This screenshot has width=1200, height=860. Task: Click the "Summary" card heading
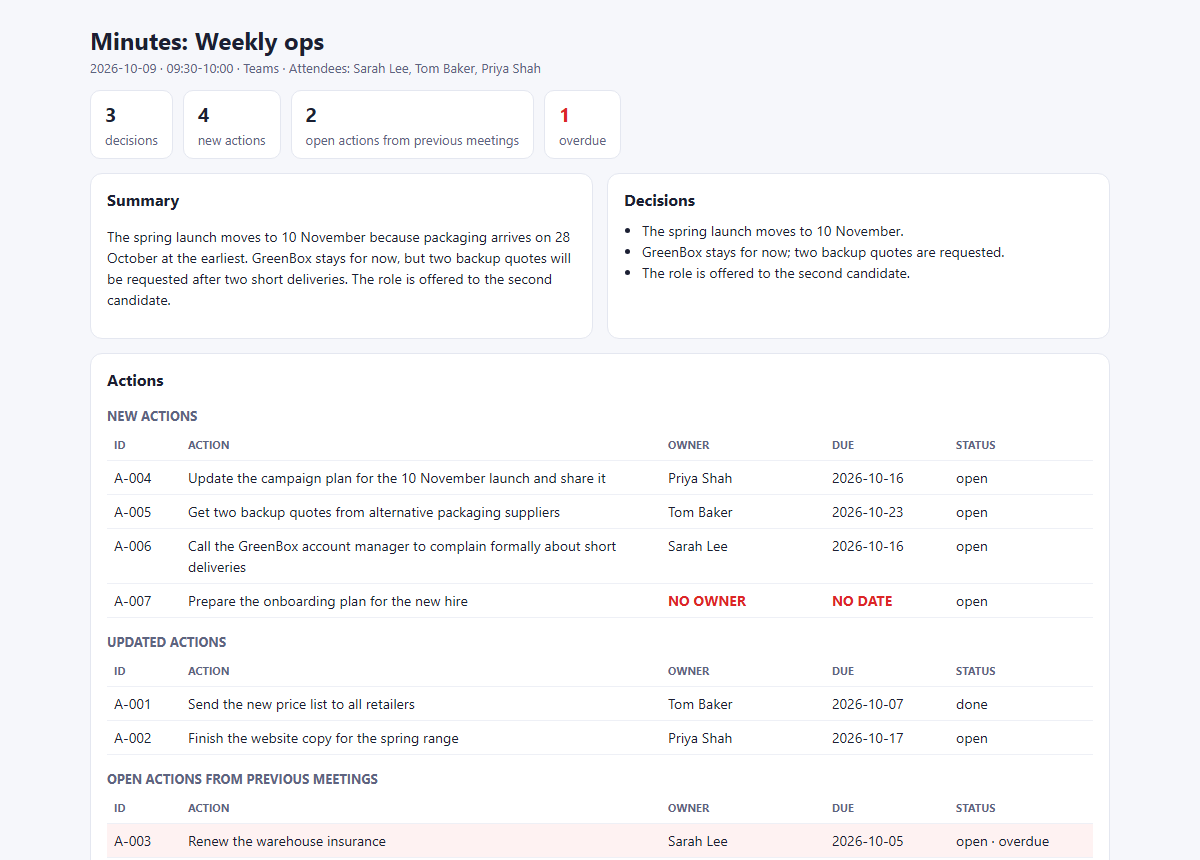143,201
